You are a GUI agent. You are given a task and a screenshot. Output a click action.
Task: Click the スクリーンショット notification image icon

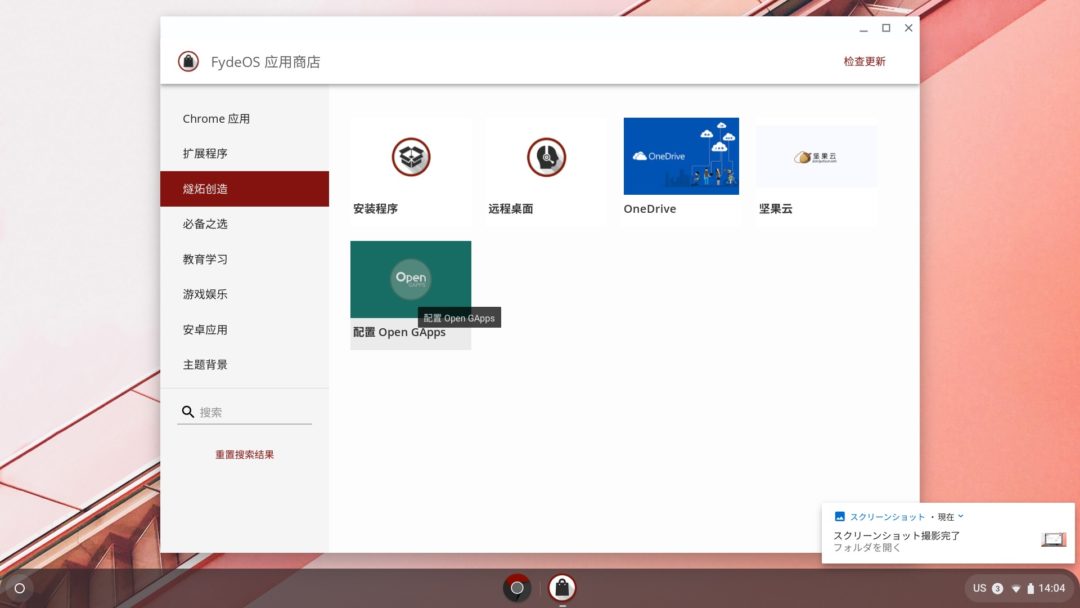click(x=840, y=516)
